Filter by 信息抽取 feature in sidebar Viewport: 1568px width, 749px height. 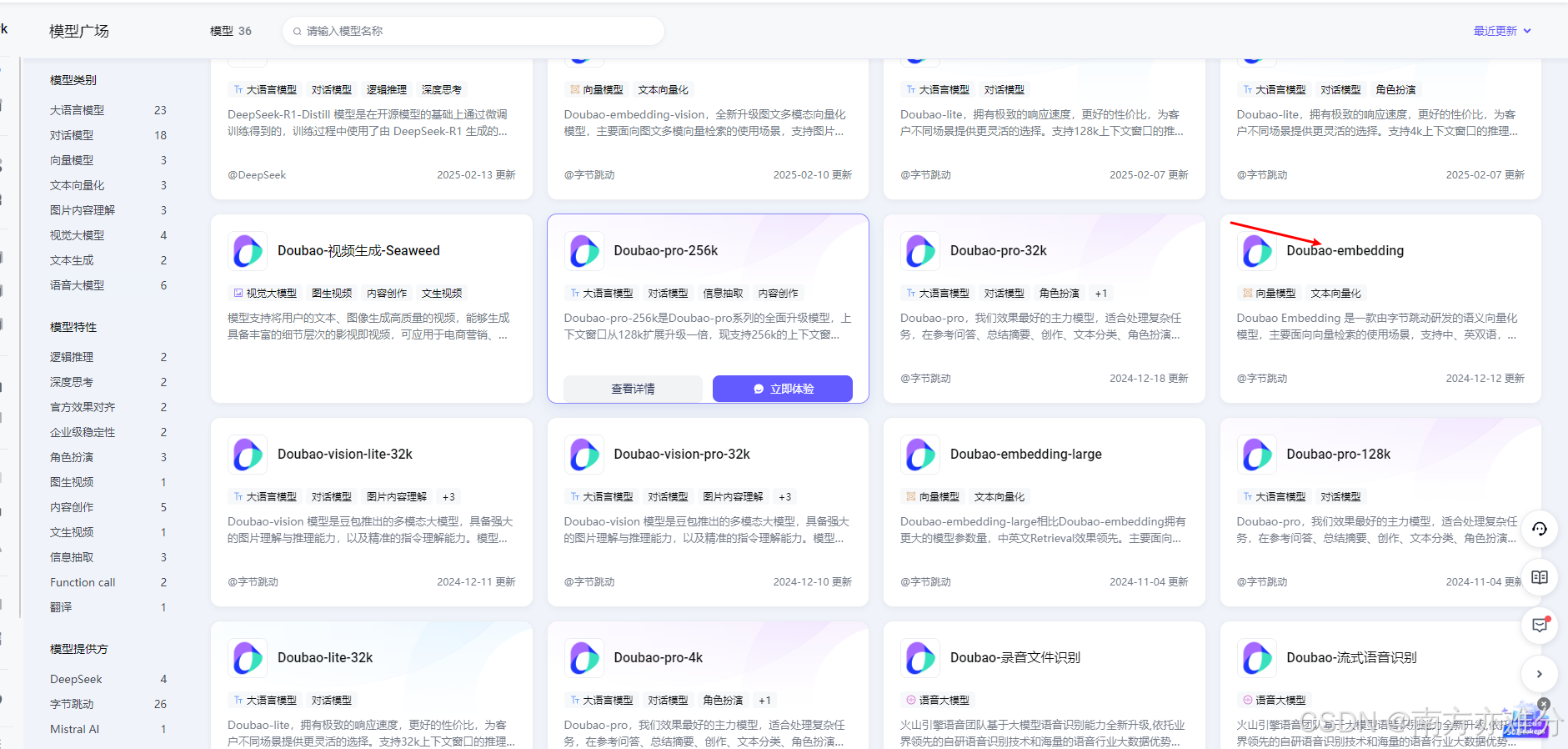pos(108,557)
